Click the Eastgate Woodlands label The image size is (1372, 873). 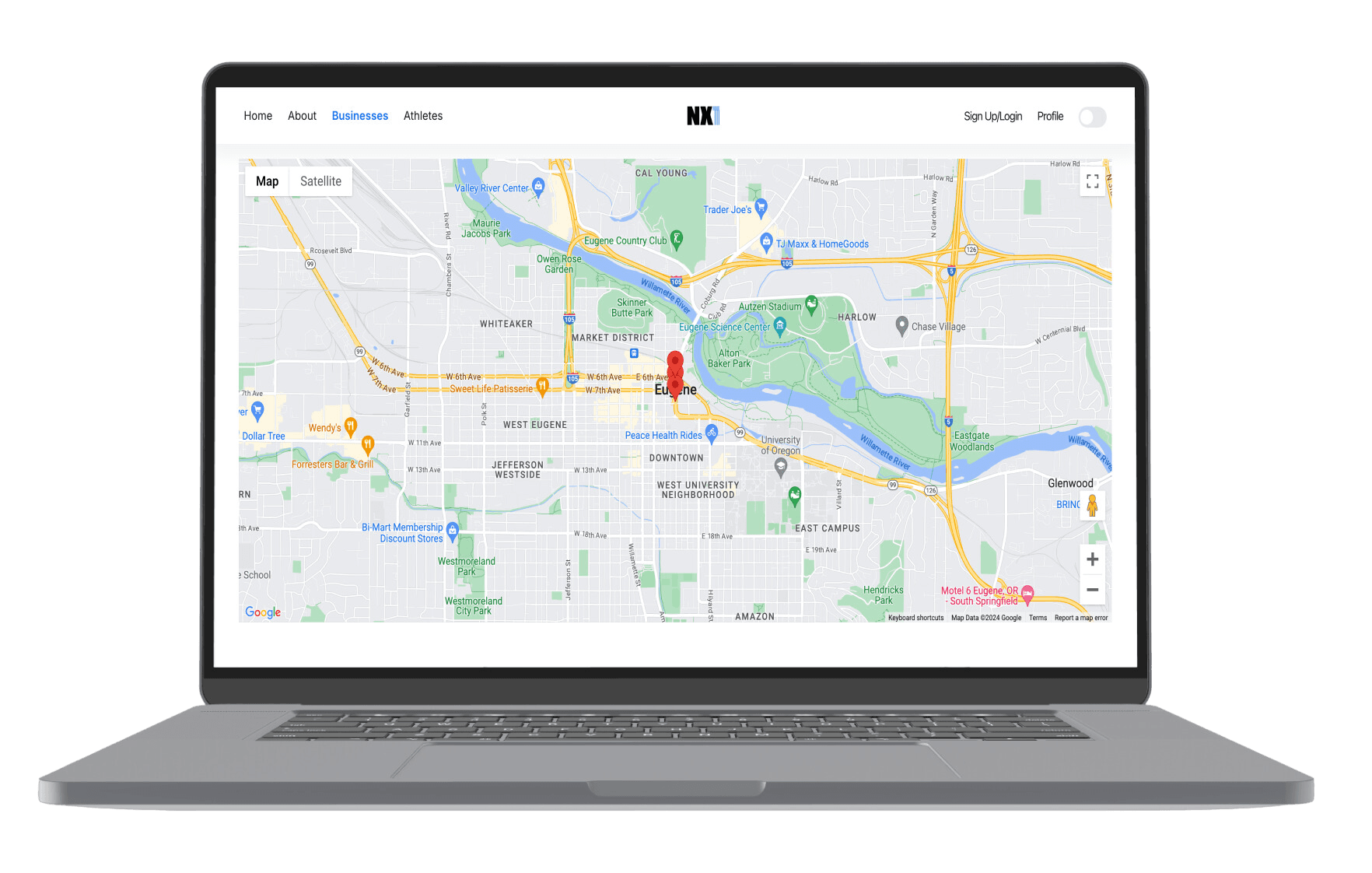971,441
